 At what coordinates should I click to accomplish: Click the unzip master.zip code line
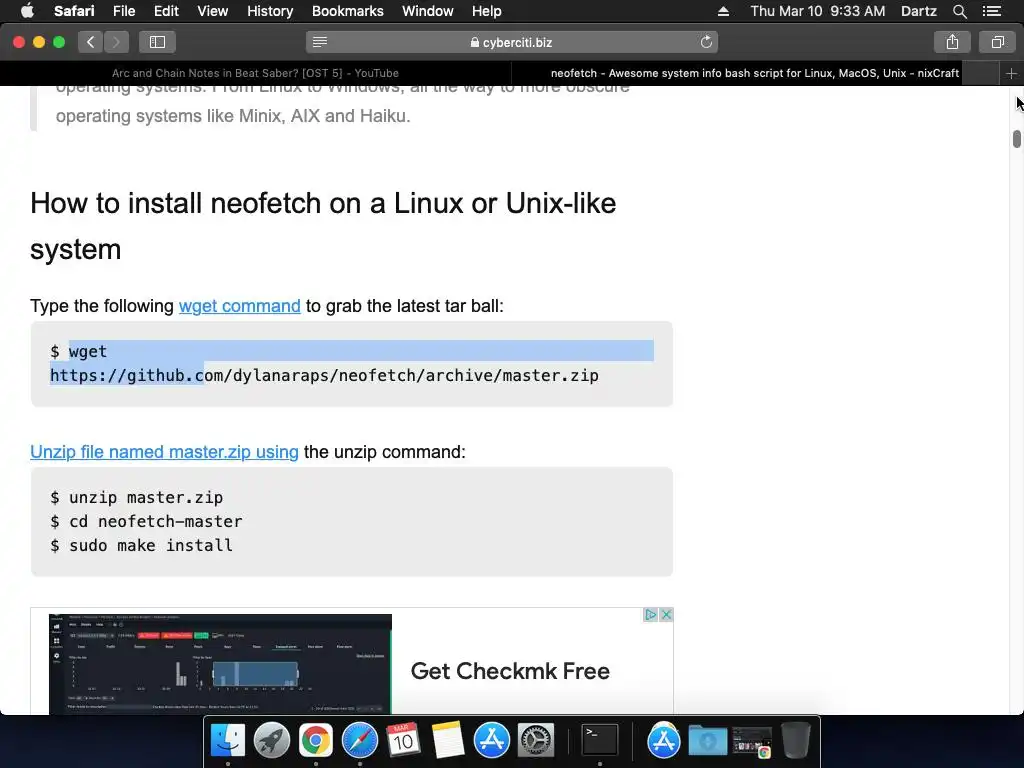coord(136,498)
